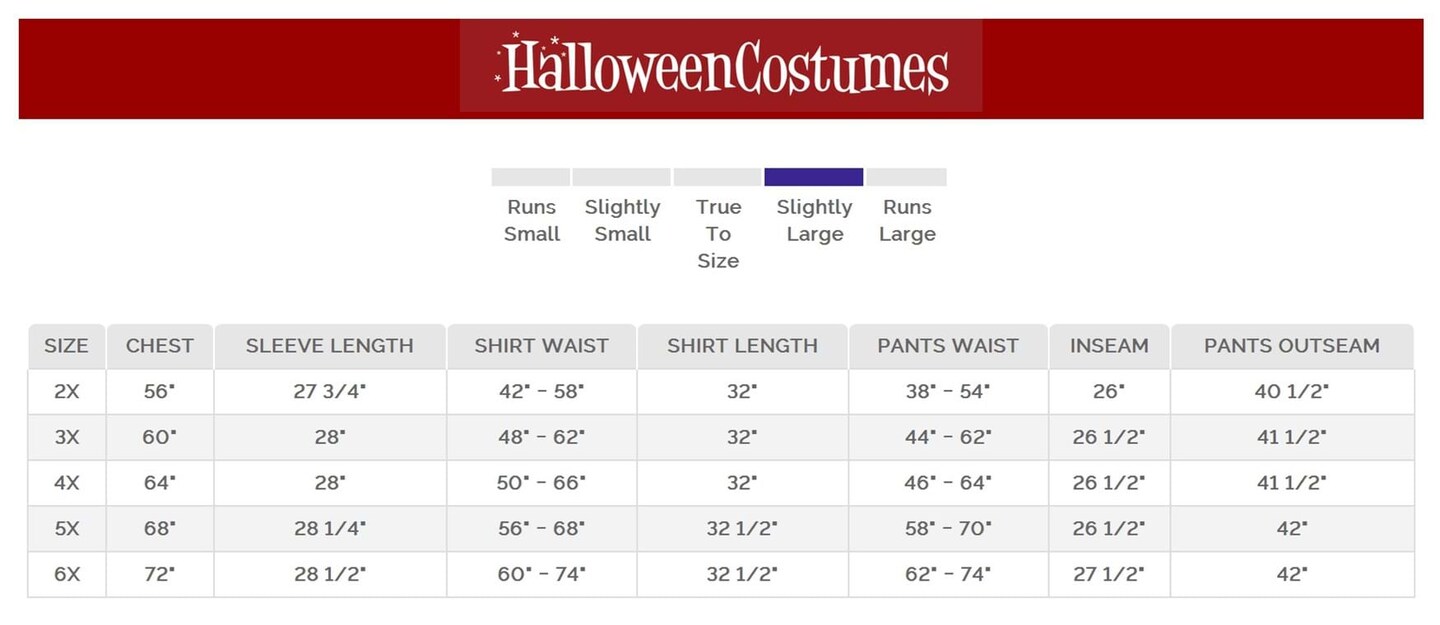Select the Runs Small fit bar
Screen dimensions: 1440x625
[x=530, y=177]
